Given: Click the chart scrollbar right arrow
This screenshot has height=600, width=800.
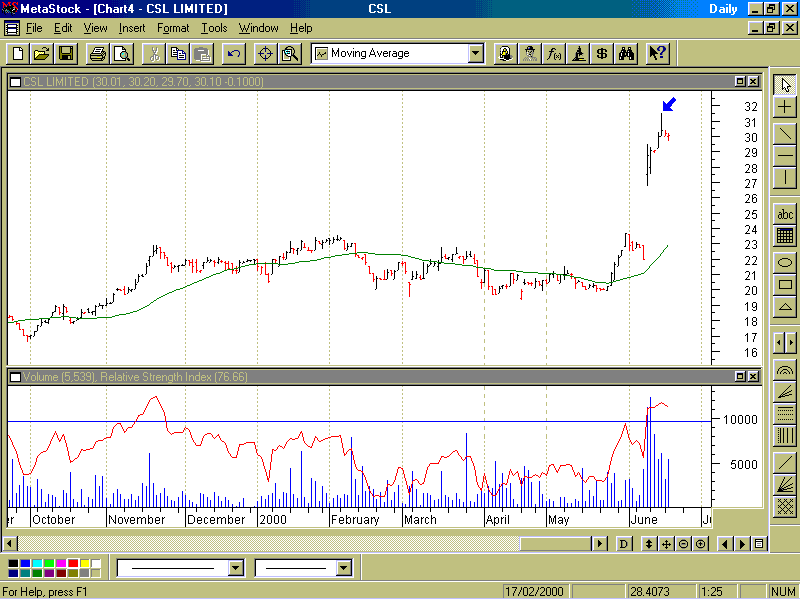Looking at the screenshot, I should [601, 544].
